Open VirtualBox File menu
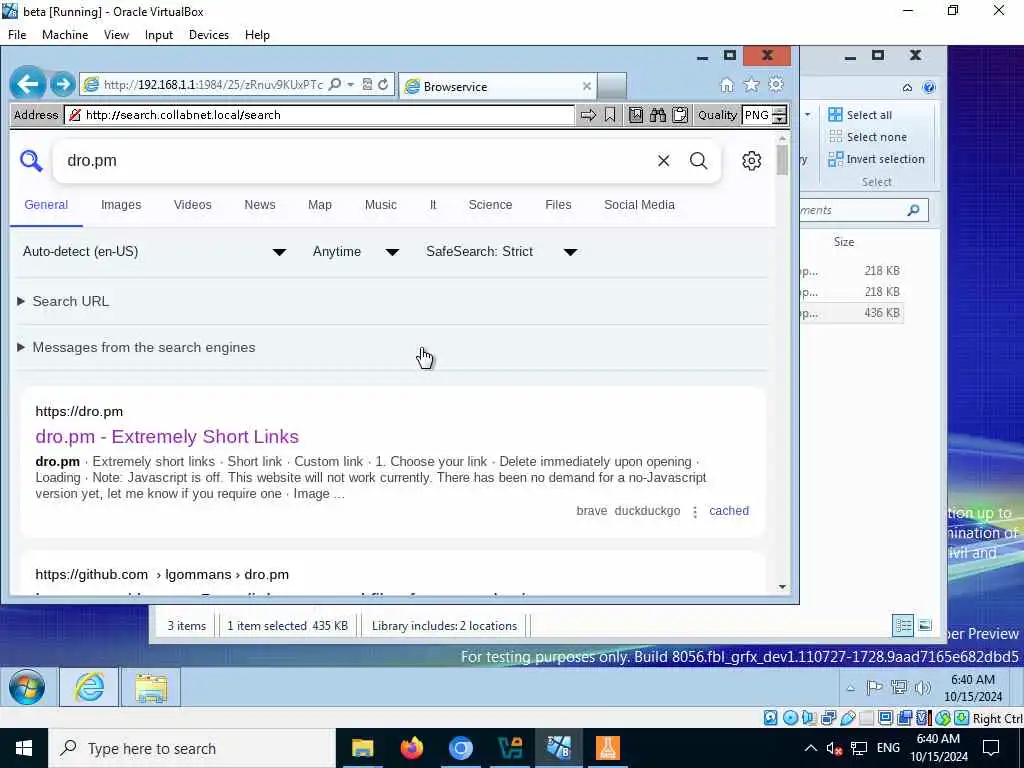Image resolution: width=1024 pixels, height=768 pixels. click(x=18, y=35)
